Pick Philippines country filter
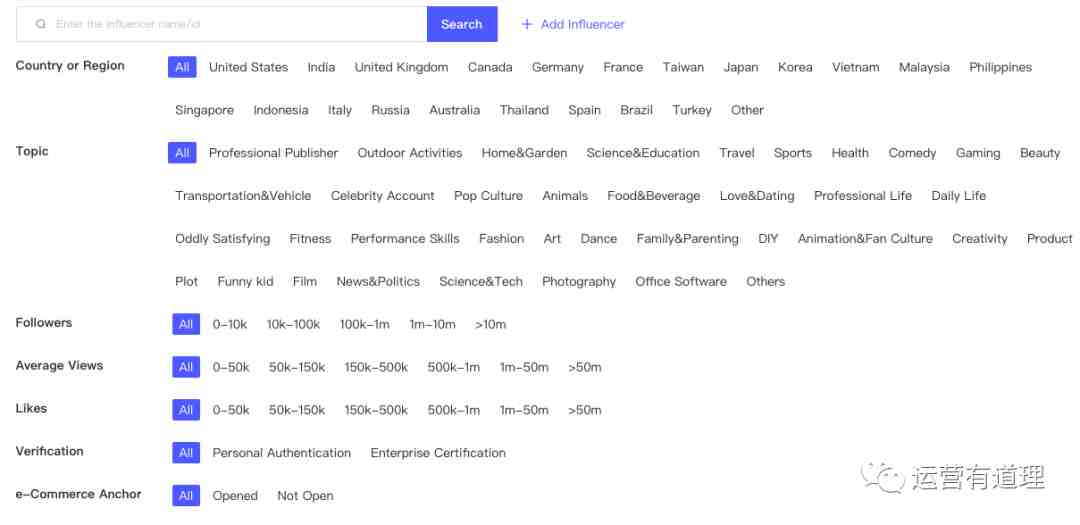The width and height of the screenshot is (1080, 525). point(1000,67)
